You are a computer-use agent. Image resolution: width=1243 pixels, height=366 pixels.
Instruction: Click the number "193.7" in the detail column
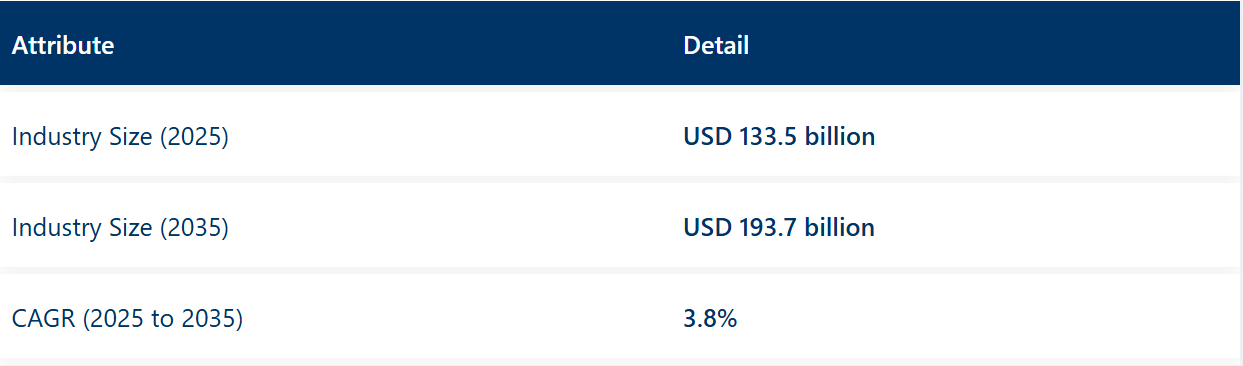pos(767,228)
